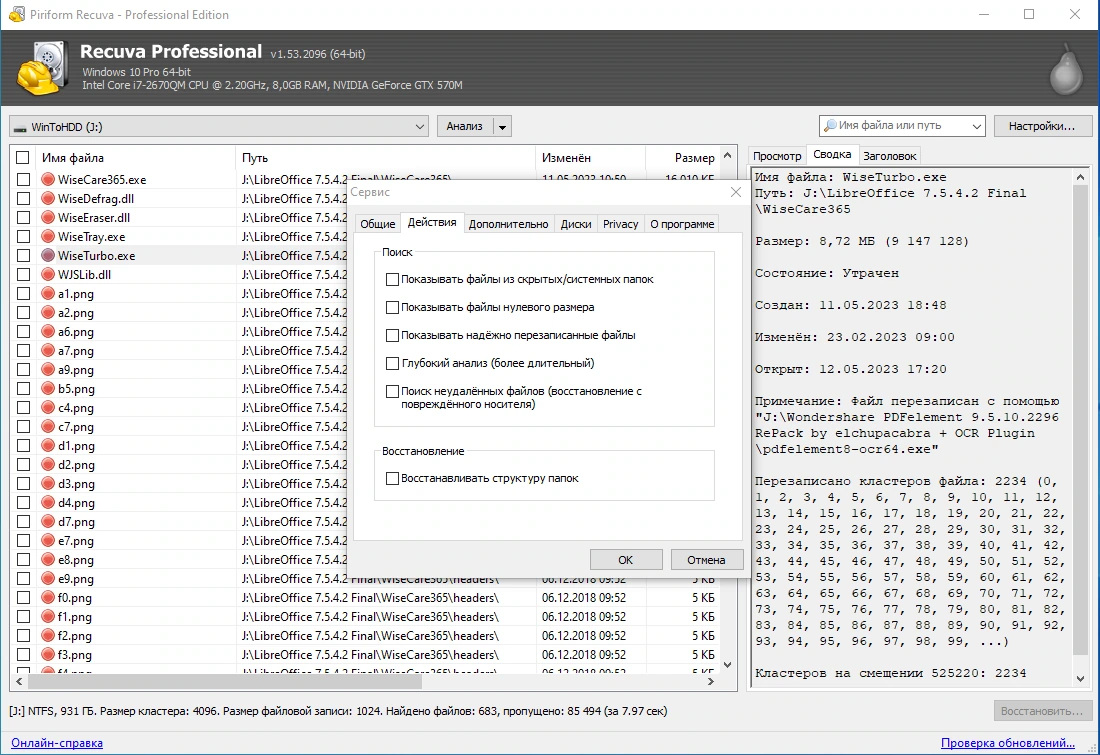Tick the checkbox for WiseDefrag.dll row

pyautogui.click(x=23, y=199)
